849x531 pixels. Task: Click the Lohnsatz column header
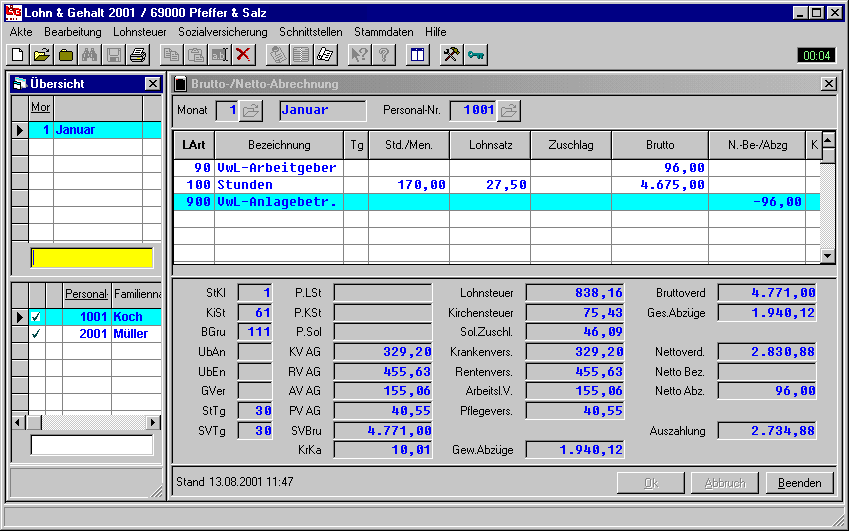(x=491, y=145)
